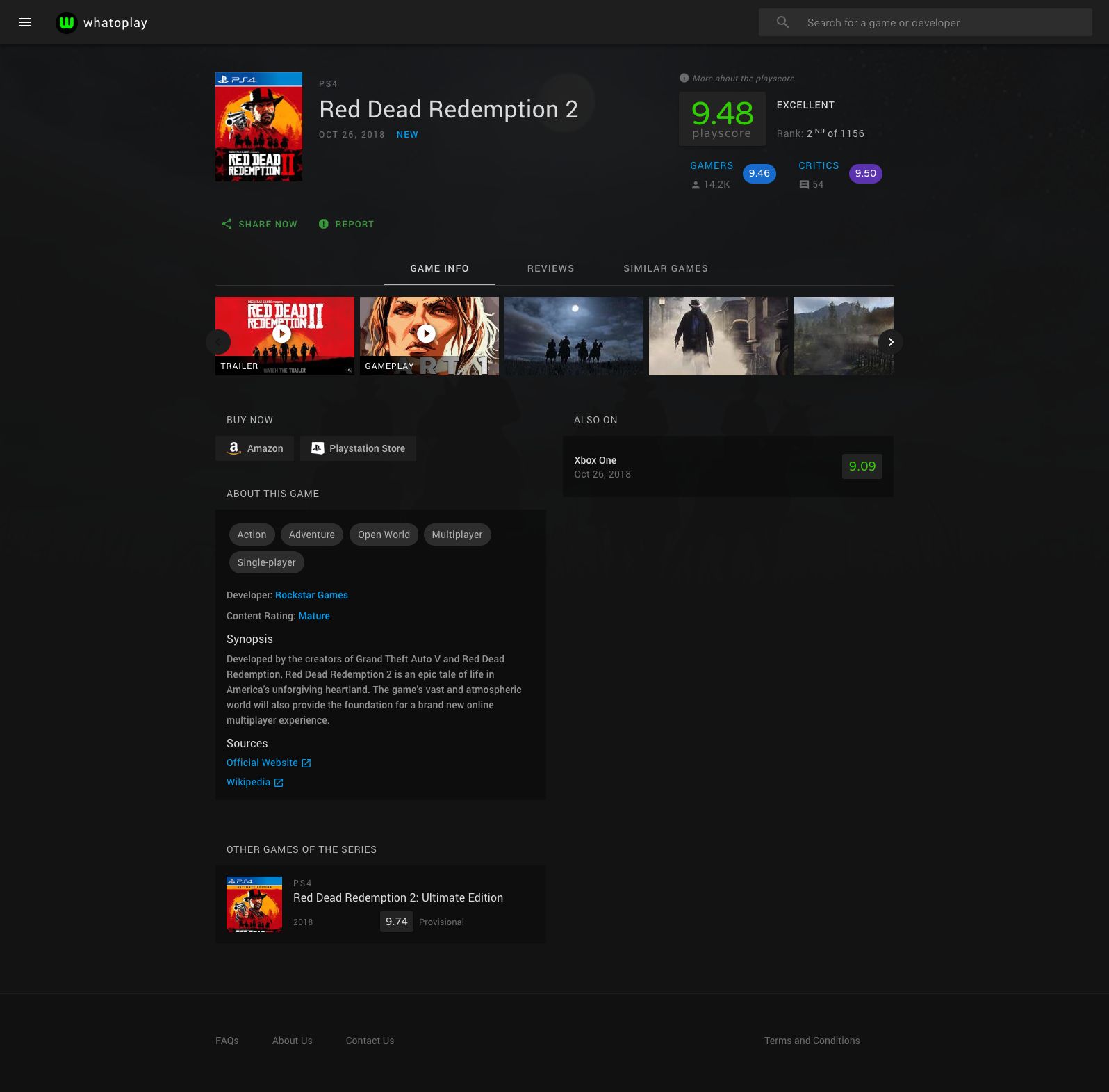This screenshot has width=1109, height=1092.
Task: Show next gallery images with right arrow
Action: point(891,341)
